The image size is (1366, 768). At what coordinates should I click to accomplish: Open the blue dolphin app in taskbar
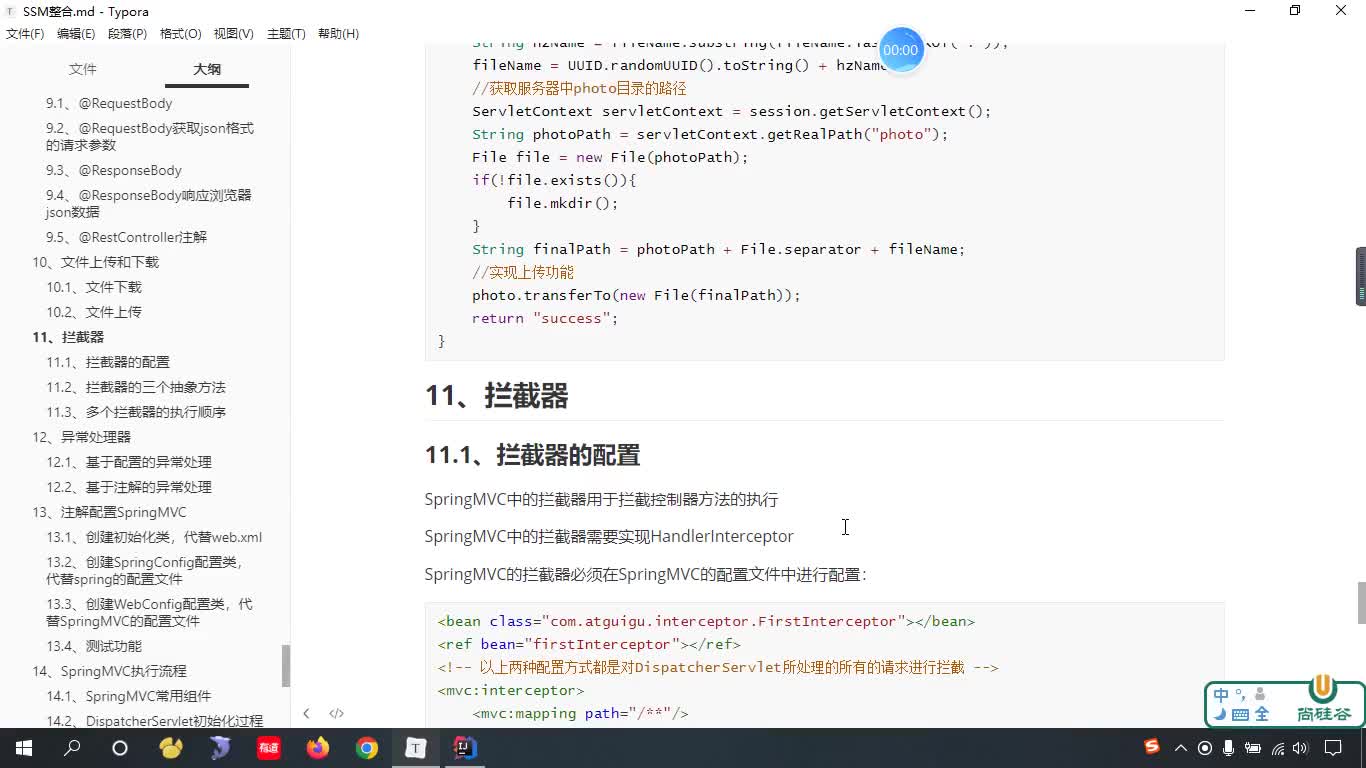220,748
